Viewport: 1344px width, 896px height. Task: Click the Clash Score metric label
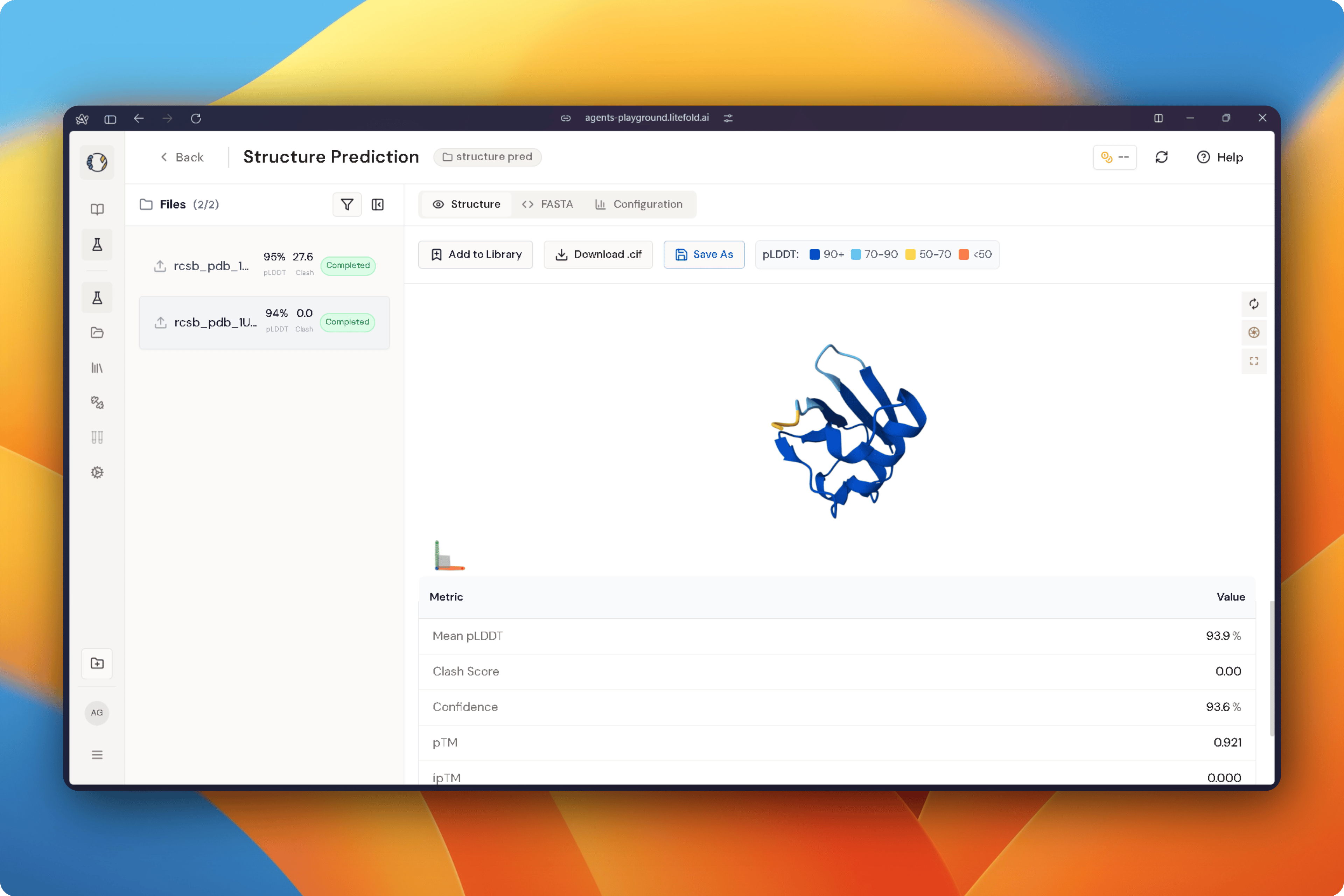coord(466,671)
